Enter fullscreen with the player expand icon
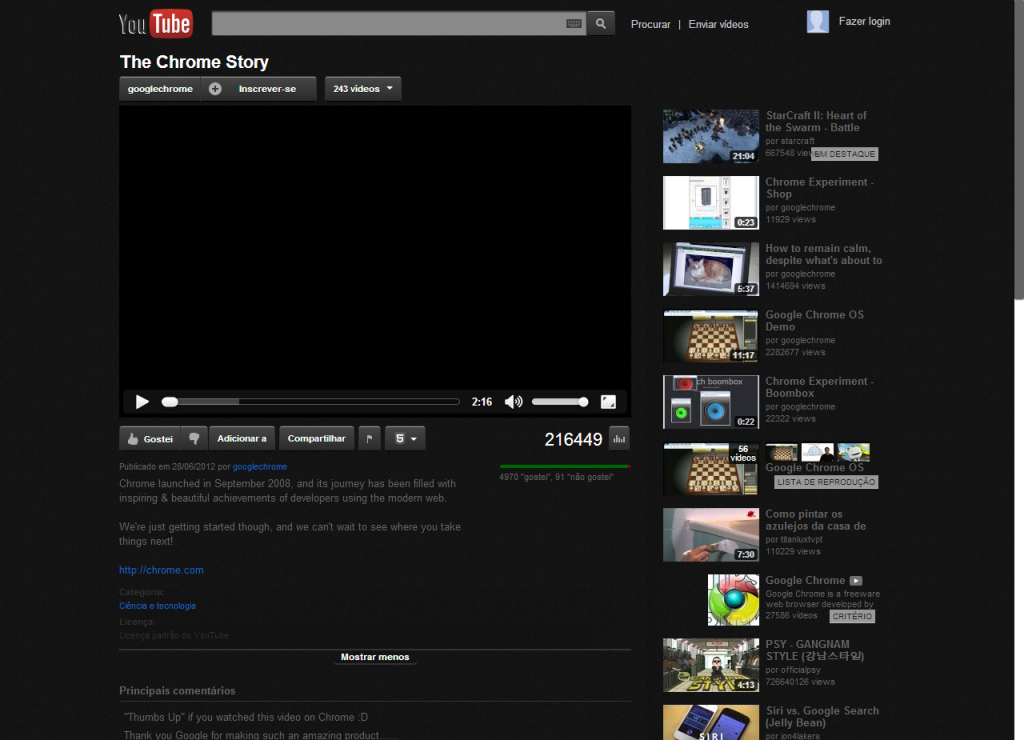The width and height of the screenshot is (1024, 740). click(608, 402)
